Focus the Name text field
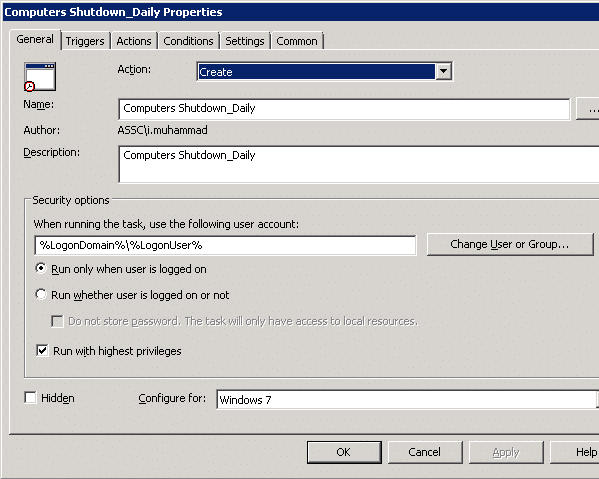The image size is (599, 479). click(344, 109)
